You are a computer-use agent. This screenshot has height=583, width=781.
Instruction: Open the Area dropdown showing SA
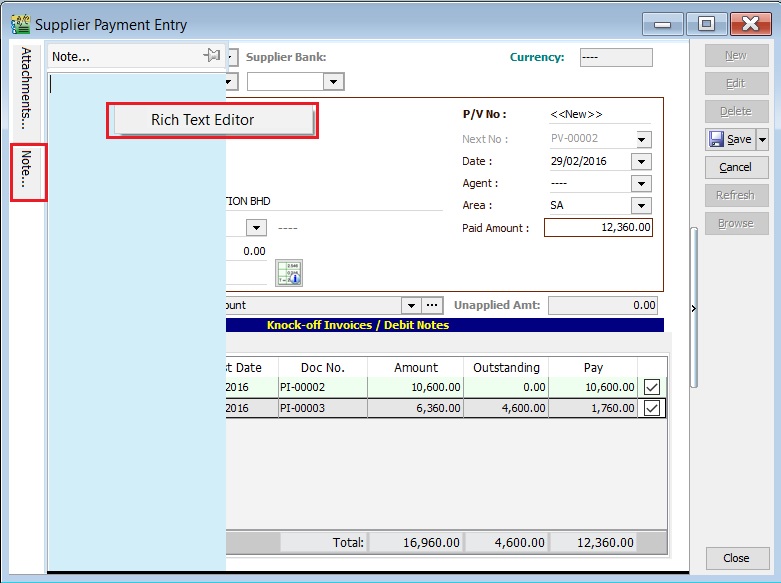(642, 206)
